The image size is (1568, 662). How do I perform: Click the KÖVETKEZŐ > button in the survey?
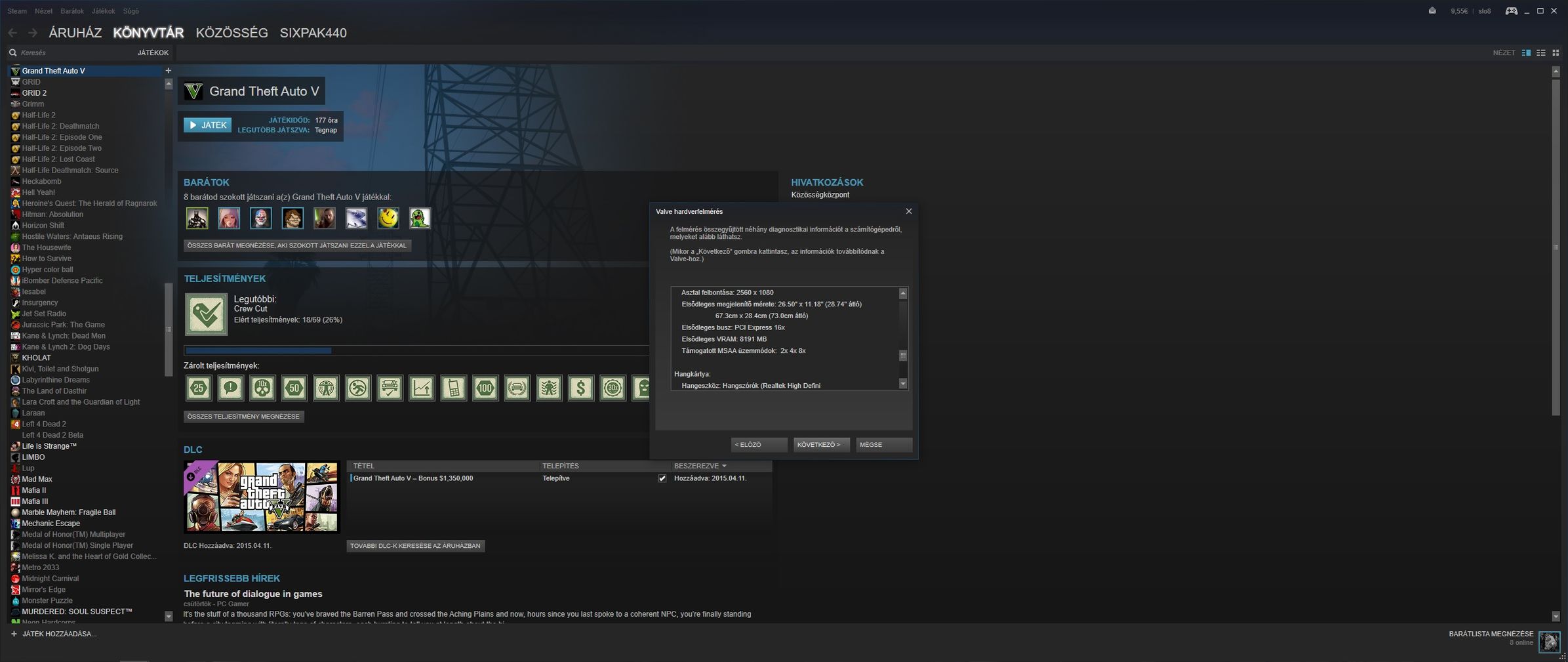[x=821, y=445]
